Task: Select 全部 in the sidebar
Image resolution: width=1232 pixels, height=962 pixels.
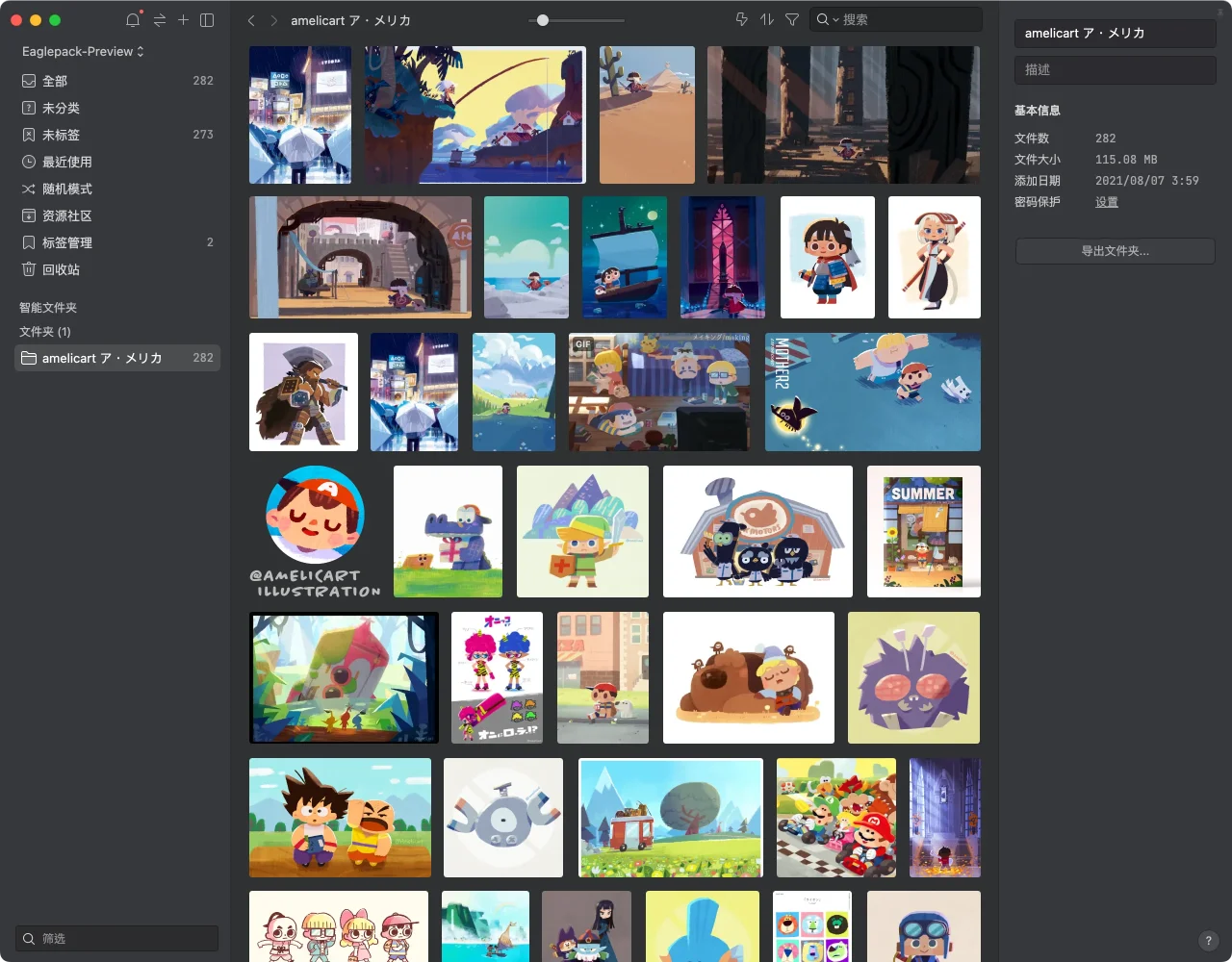Action: click(117, 81)
